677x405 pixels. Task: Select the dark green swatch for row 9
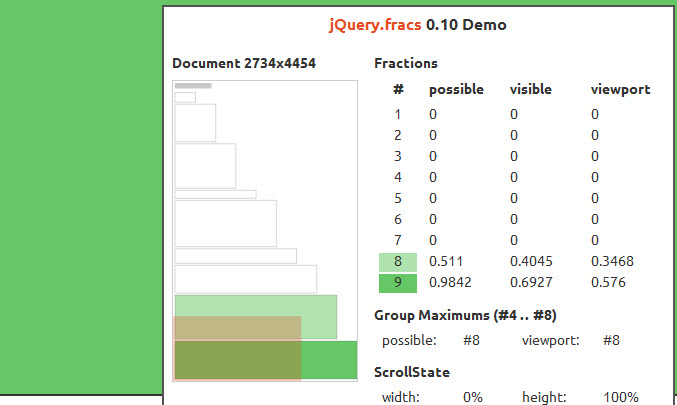398,283
